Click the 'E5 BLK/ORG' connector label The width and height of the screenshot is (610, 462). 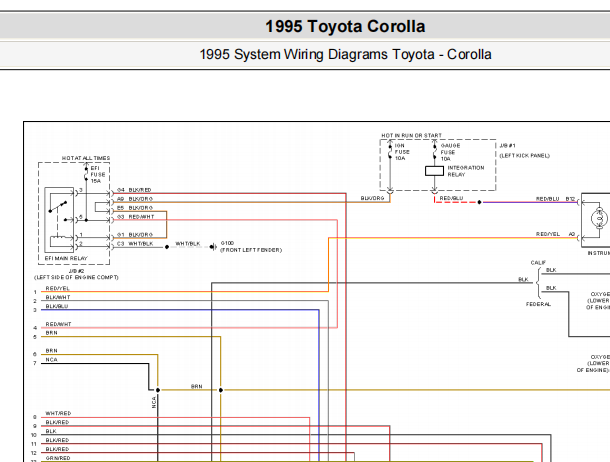pyautogui.click(x=135, y=208)
